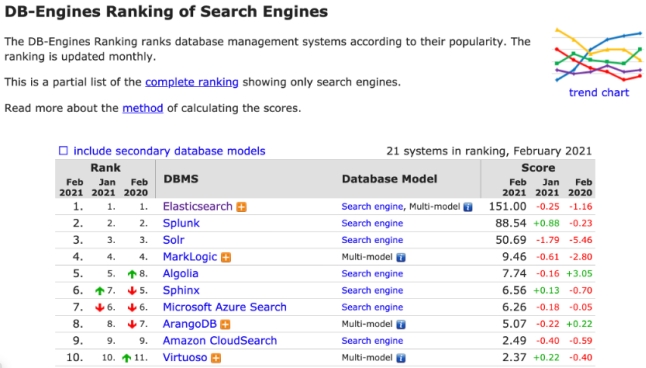
Task: Click the Search engine link in the Algolia row
Action: point(372,274)
